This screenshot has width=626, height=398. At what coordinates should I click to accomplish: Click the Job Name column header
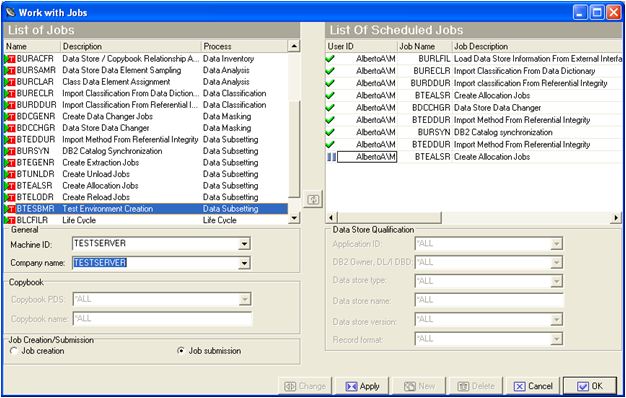click(x=425, y=46)
